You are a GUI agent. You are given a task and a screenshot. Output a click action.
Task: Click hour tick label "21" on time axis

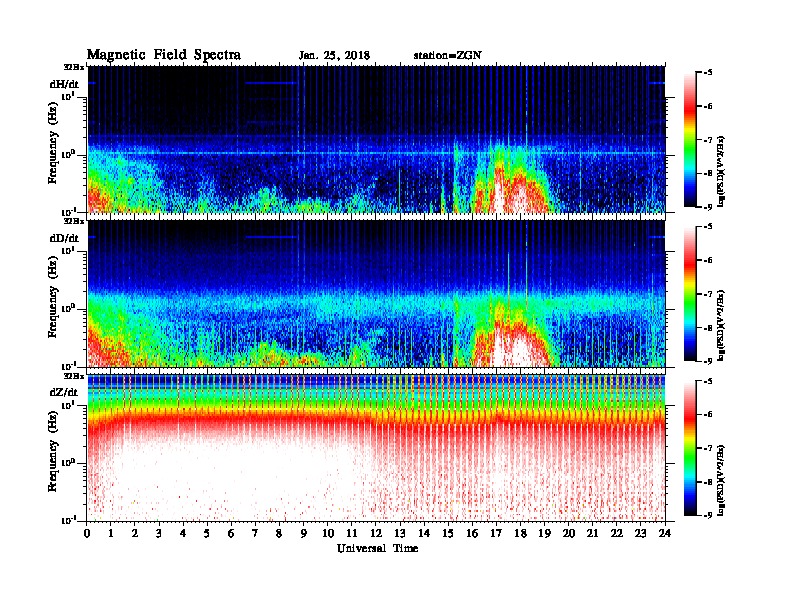pyautogui.click(x=593, y=533)
